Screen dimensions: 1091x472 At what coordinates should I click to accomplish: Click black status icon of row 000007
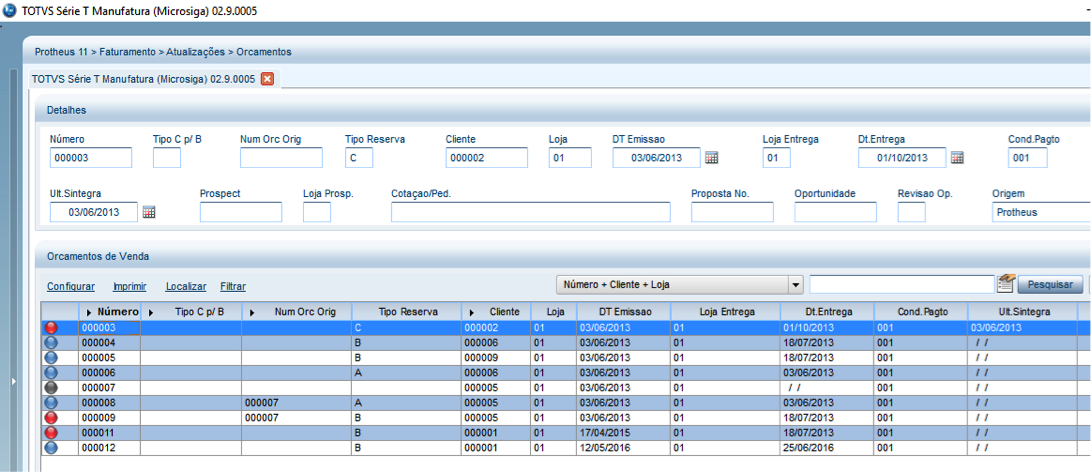(51, 388)
